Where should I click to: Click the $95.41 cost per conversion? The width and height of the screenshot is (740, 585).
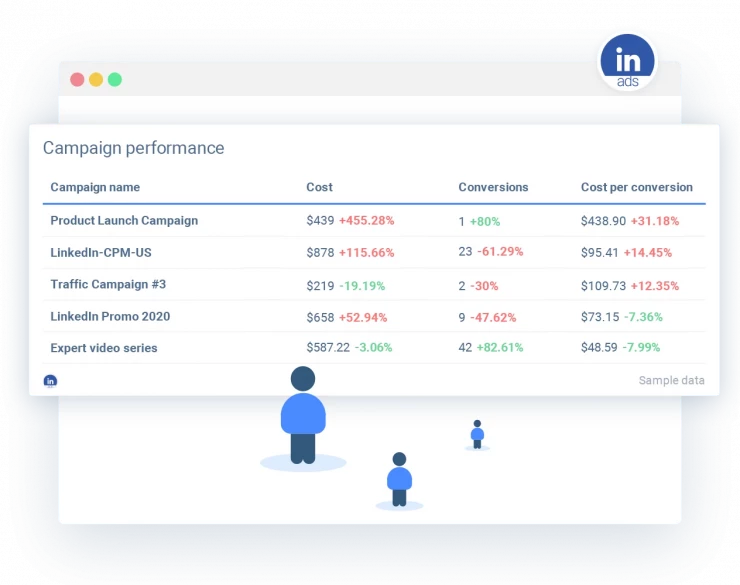pyautogui.click(x=599, y=253)
